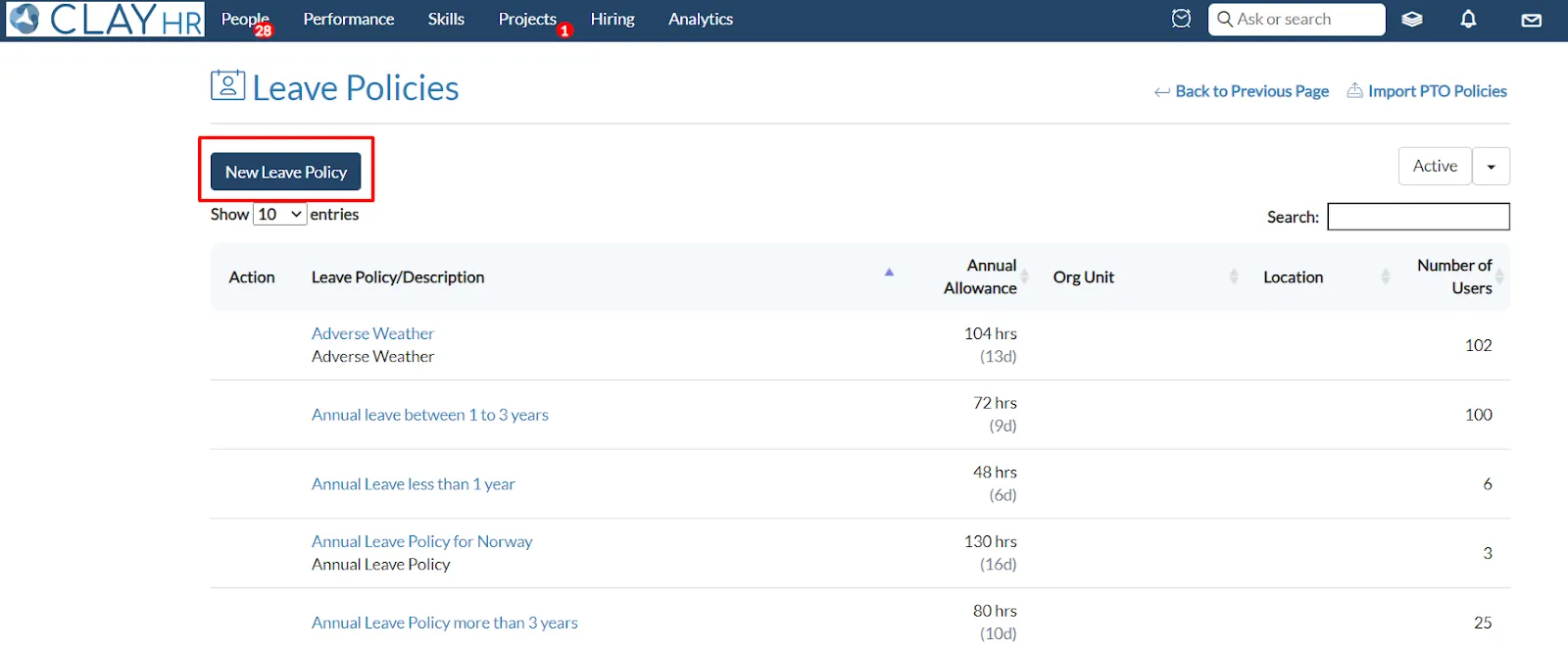Open the Hiring menu
This screenshot has height=653, width=1568.
[x=612, y=19]
